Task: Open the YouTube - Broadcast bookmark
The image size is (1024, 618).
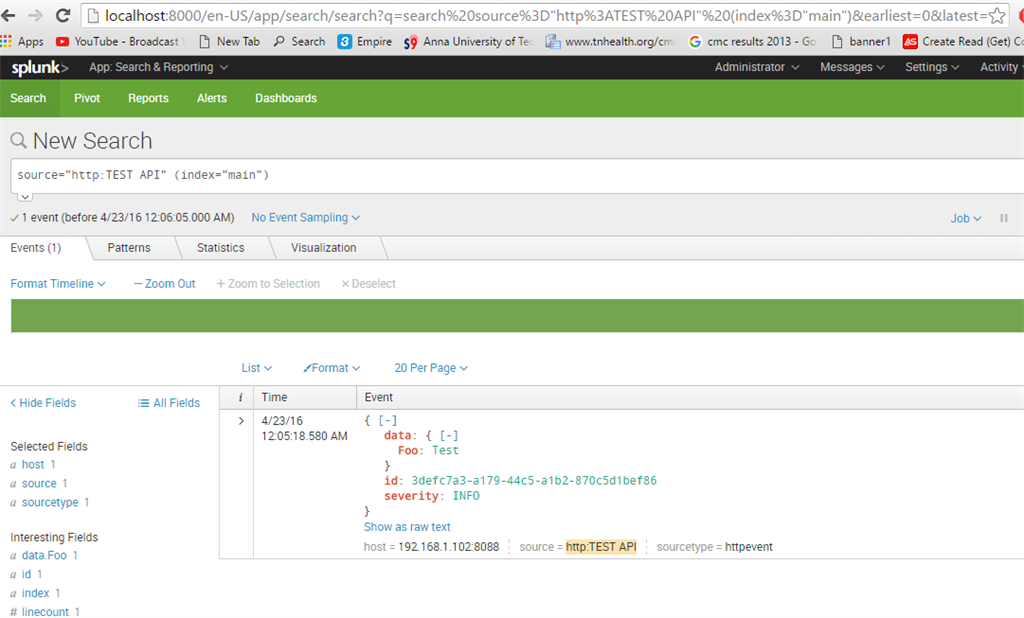Action: (x=118, y=41)
